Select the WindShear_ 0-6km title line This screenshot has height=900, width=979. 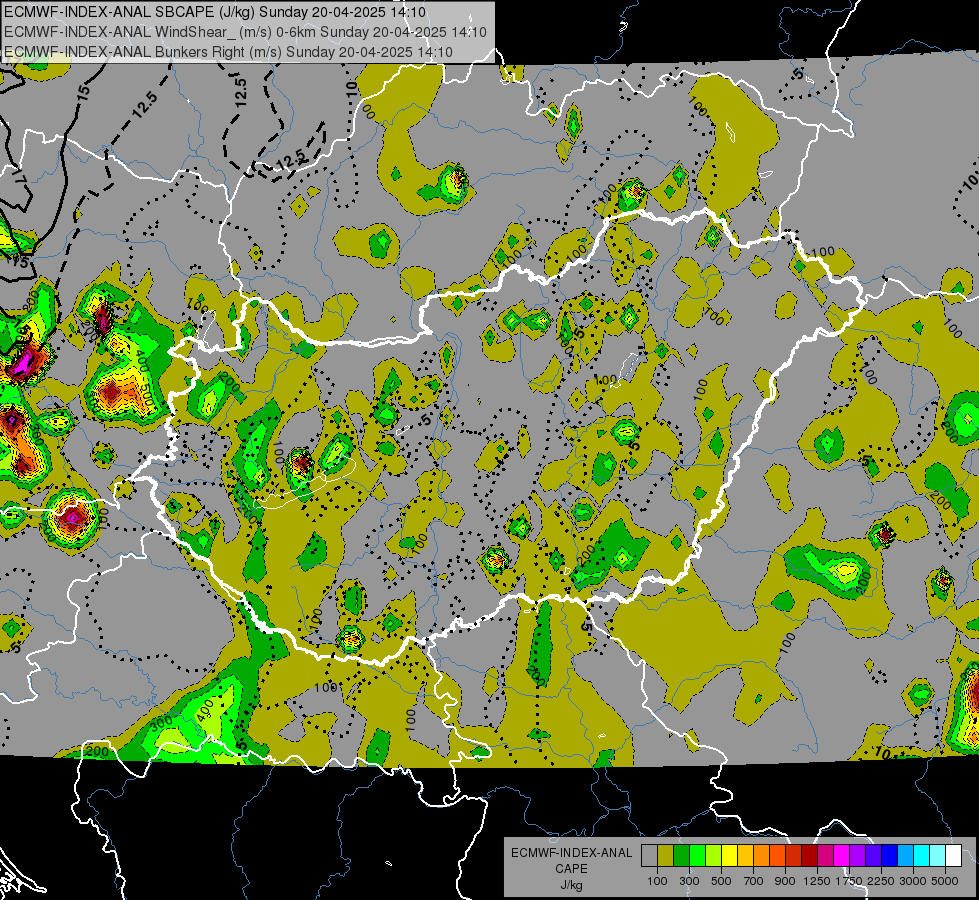tap(245, 32)
